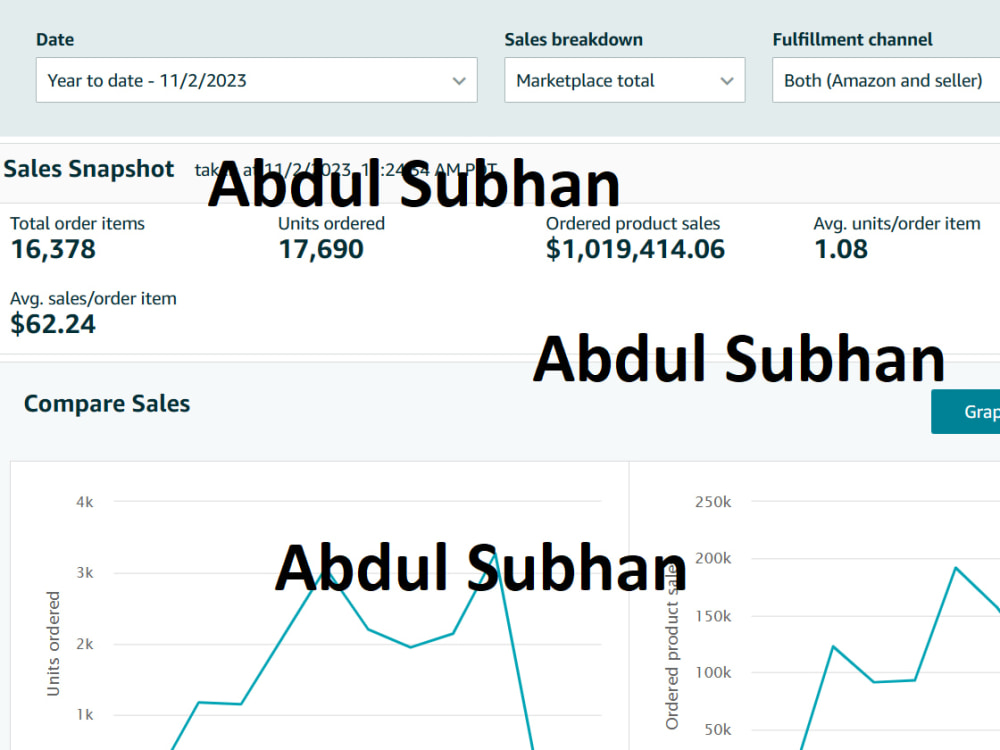Image resolution: width=1000 pixels, height=750 pixels.
Task: Click the Sales breakdown filter label
Action: 573,40
